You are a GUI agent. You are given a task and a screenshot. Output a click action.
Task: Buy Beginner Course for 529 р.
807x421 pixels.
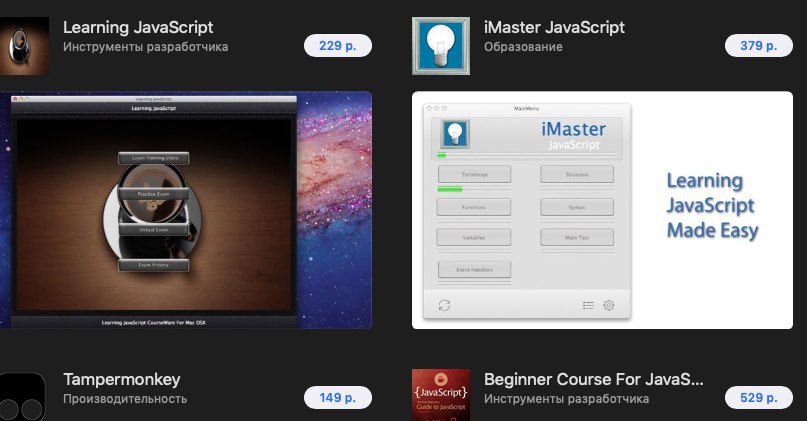pyautogui.click(x=759, y=398)
